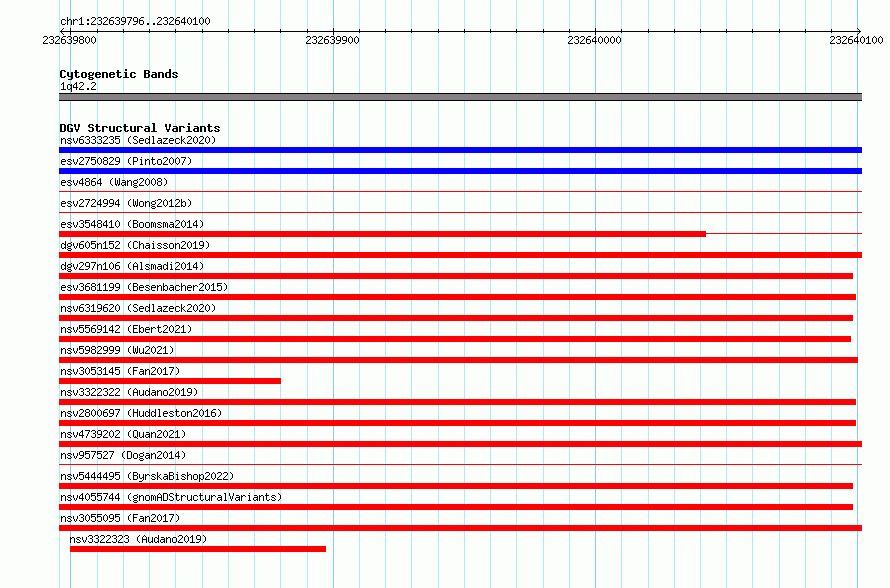Click ruler position 232639900

[x=332, y=40]
